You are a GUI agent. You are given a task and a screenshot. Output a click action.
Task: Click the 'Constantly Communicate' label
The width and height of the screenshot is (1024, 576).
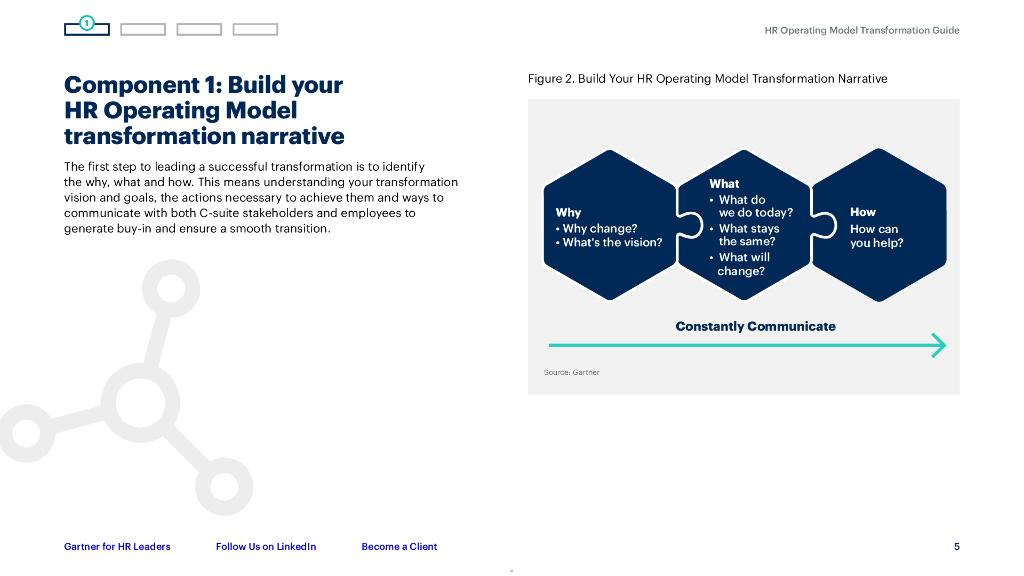[x=756, y=327]
